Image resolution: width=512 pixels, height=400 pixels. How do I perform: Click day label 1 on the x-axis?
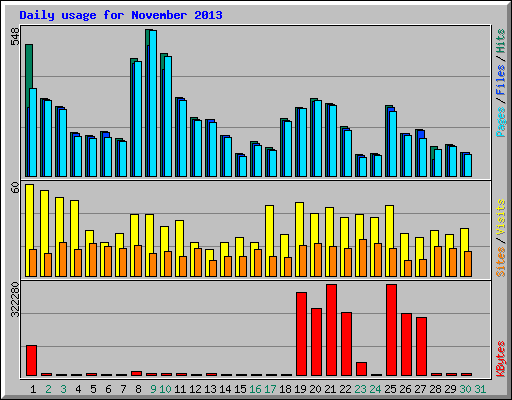click(x=33, y=389)
